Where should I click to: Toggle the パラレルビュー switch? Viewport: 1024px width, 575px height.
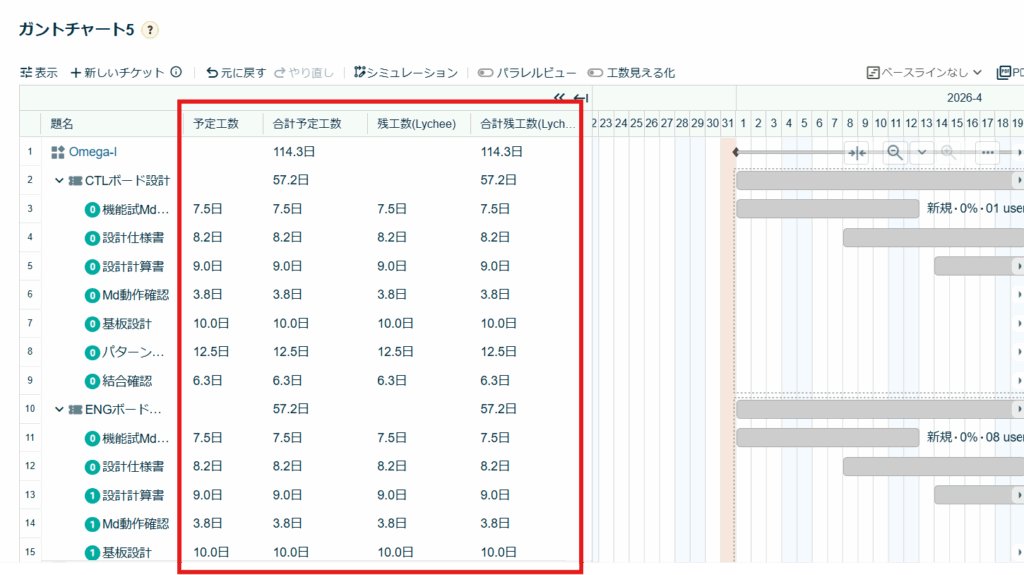click(x=486, y=73)
